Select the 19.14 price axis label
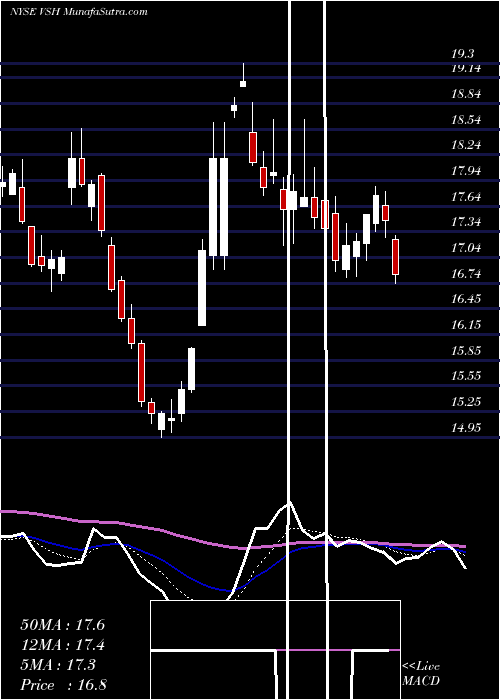Image resolution: width=500 pixels, height=700 pixels. (x=466, y=68)
